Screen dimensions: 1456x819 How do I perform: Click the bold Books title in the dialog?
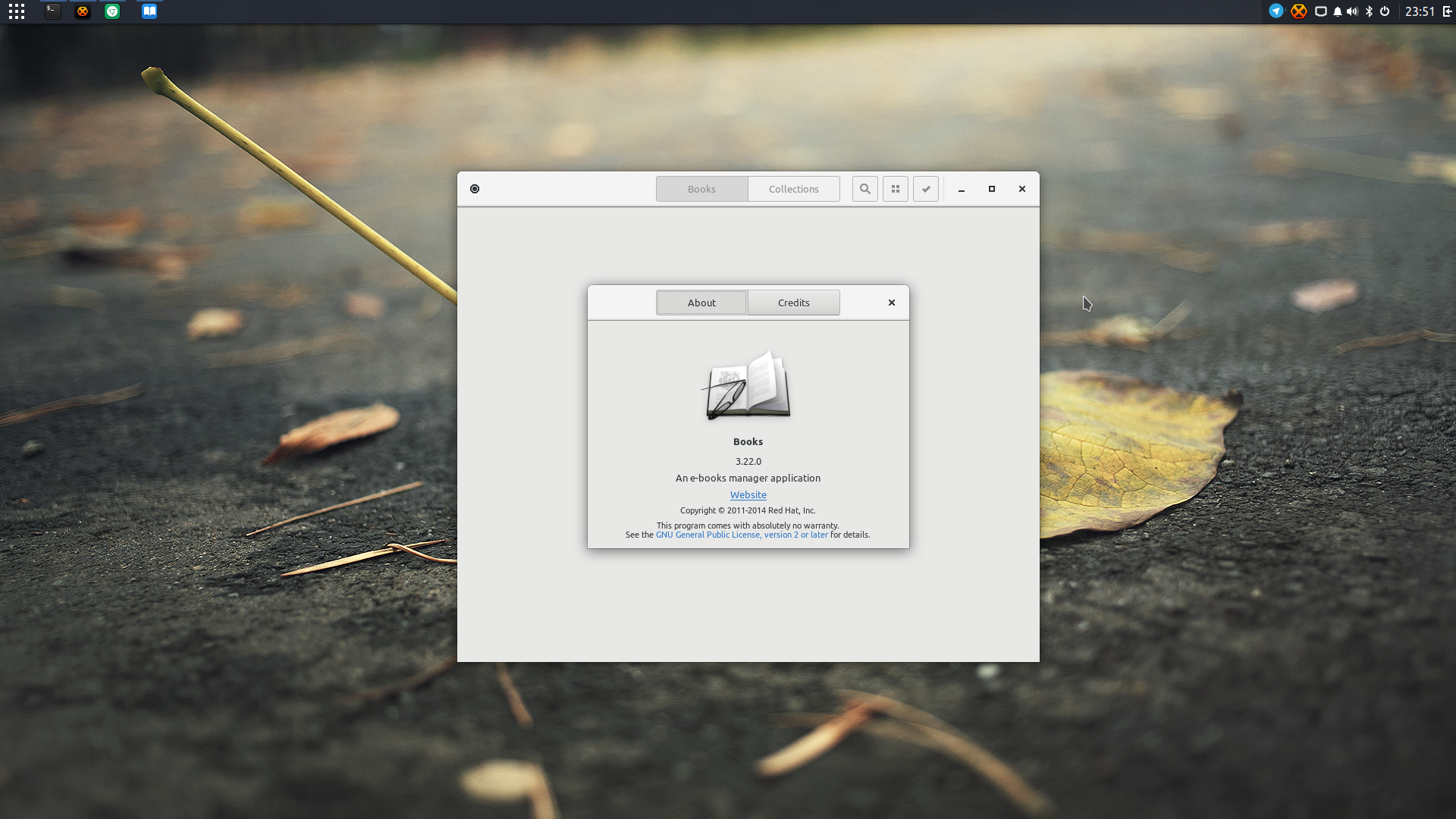pos(748,441)
